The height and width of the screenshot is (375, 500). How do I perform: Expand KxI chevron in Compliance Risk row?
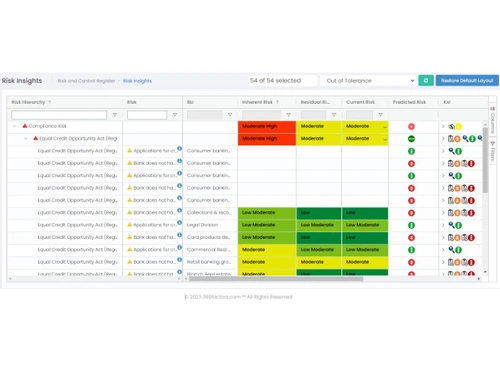[443, 126]
